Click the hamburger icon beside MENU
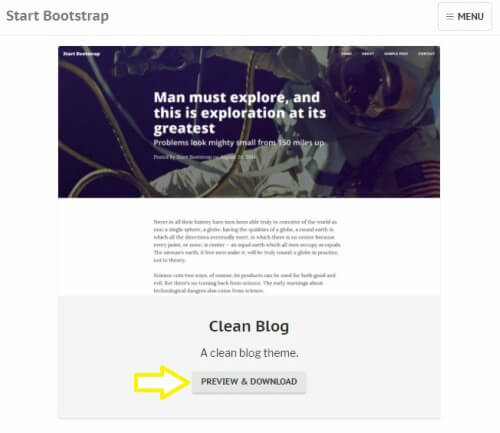 (x=450, y=16)
